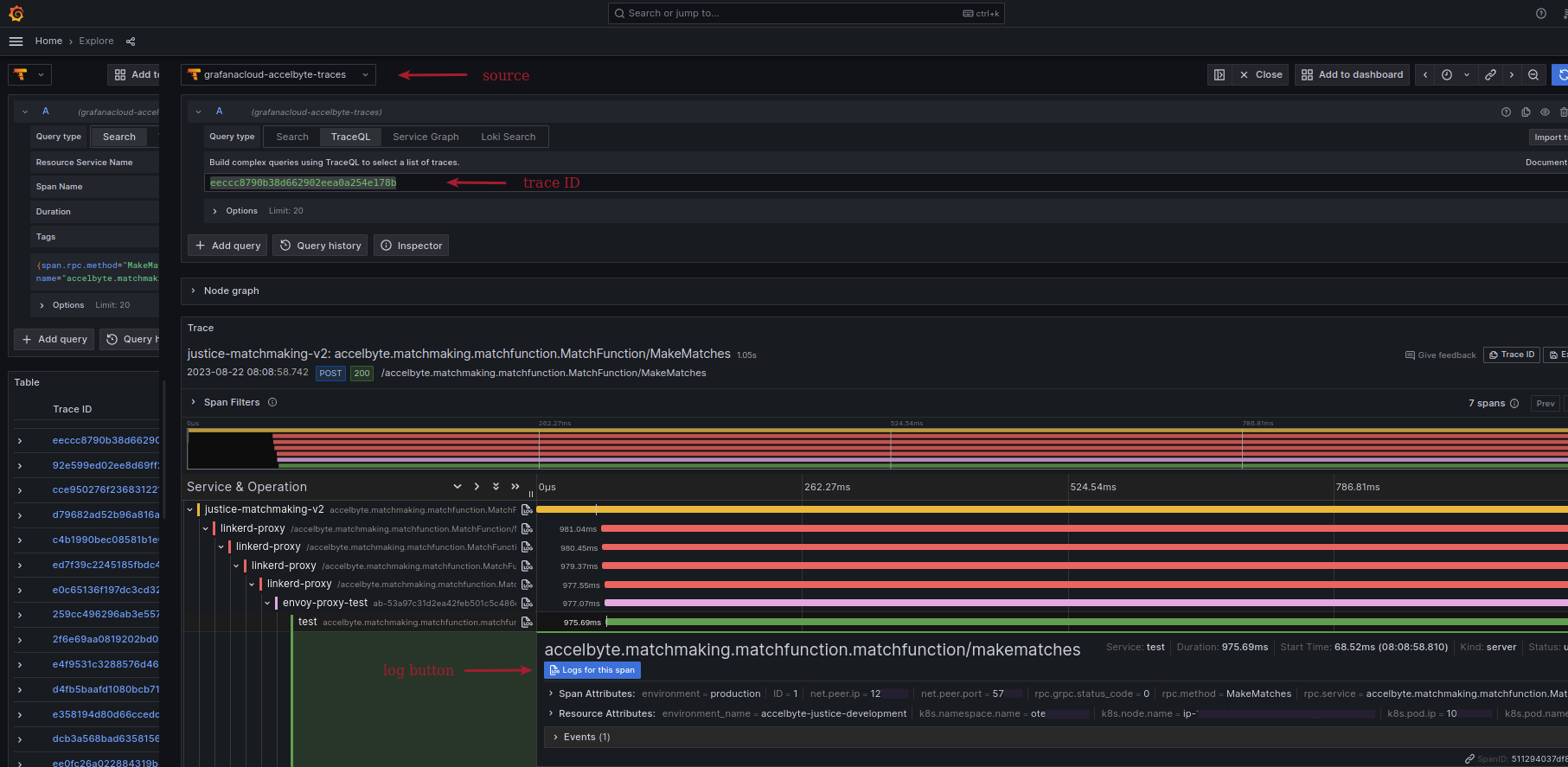Delete query A with the trash icon
1568x767 pixels.
1564,112
